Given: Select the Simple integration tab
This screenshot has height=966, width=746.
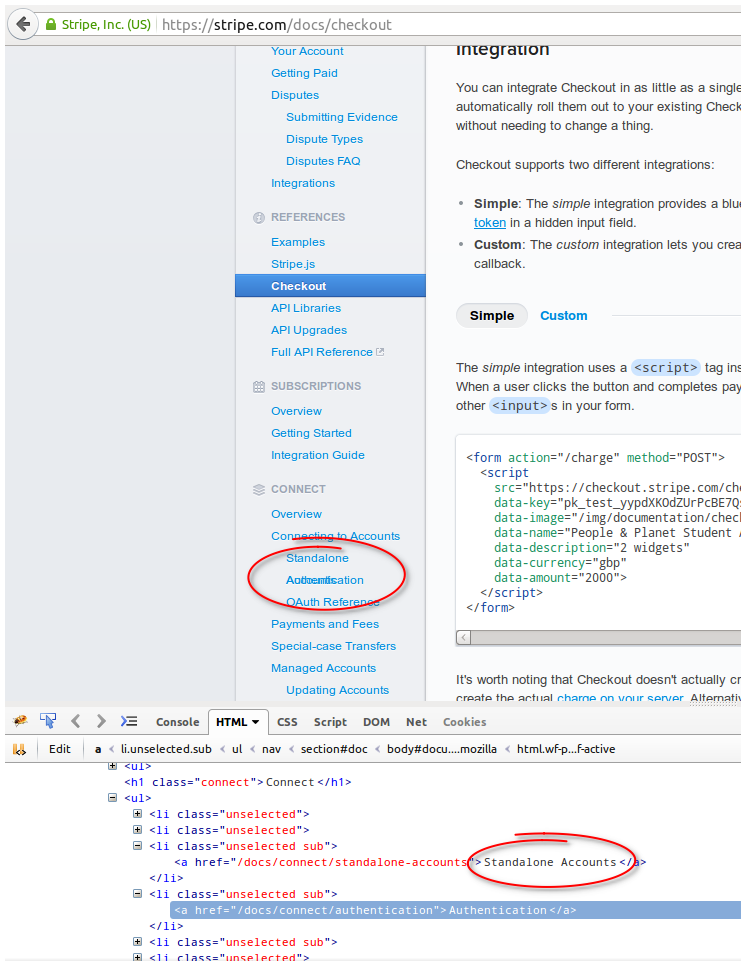Looking at the screenshot, I should 492,315.
